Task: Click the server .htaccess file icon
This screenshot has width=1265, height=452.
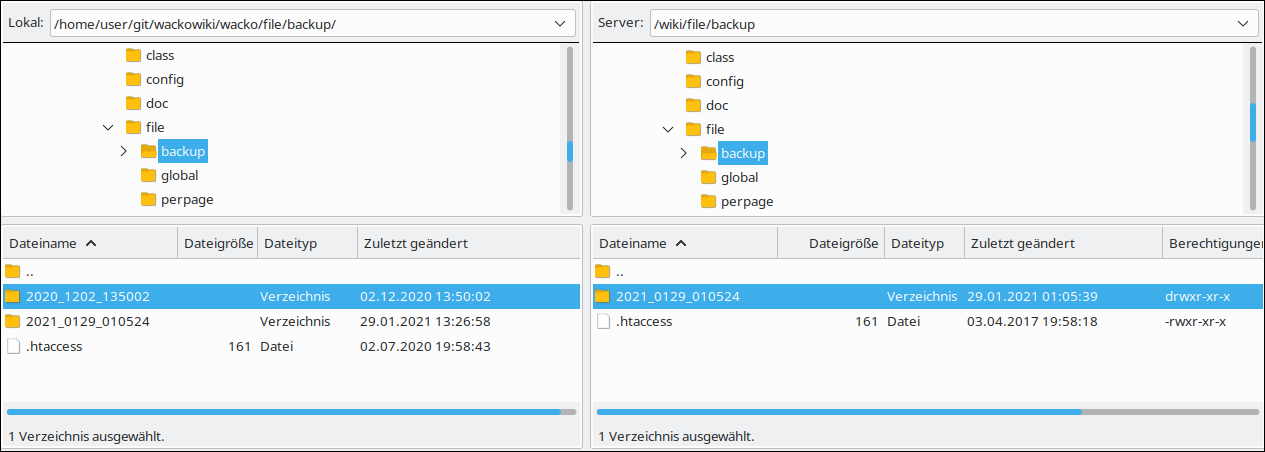Action: click(603, 321)
